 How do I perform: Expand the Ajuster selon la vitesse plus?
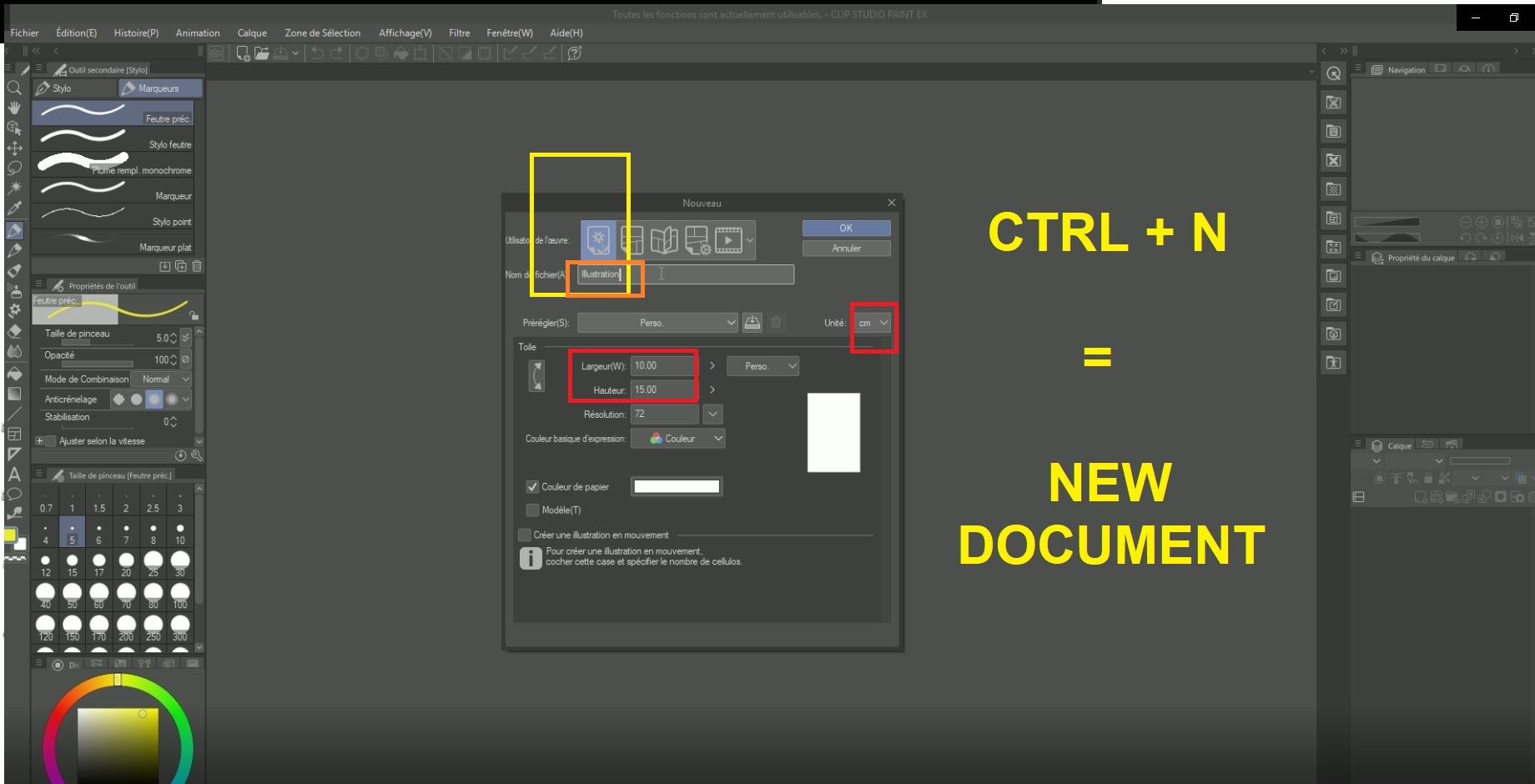click(x=39, y=441)
